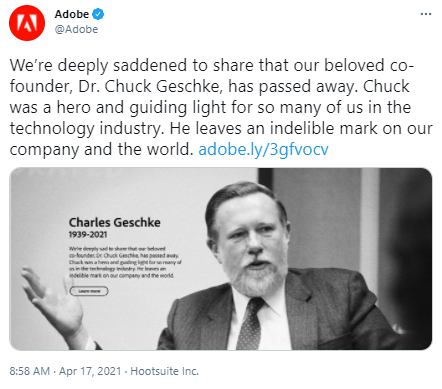442x389 pixels.
Task: Open the black and white tribute photo
Action: pos(221,259)
